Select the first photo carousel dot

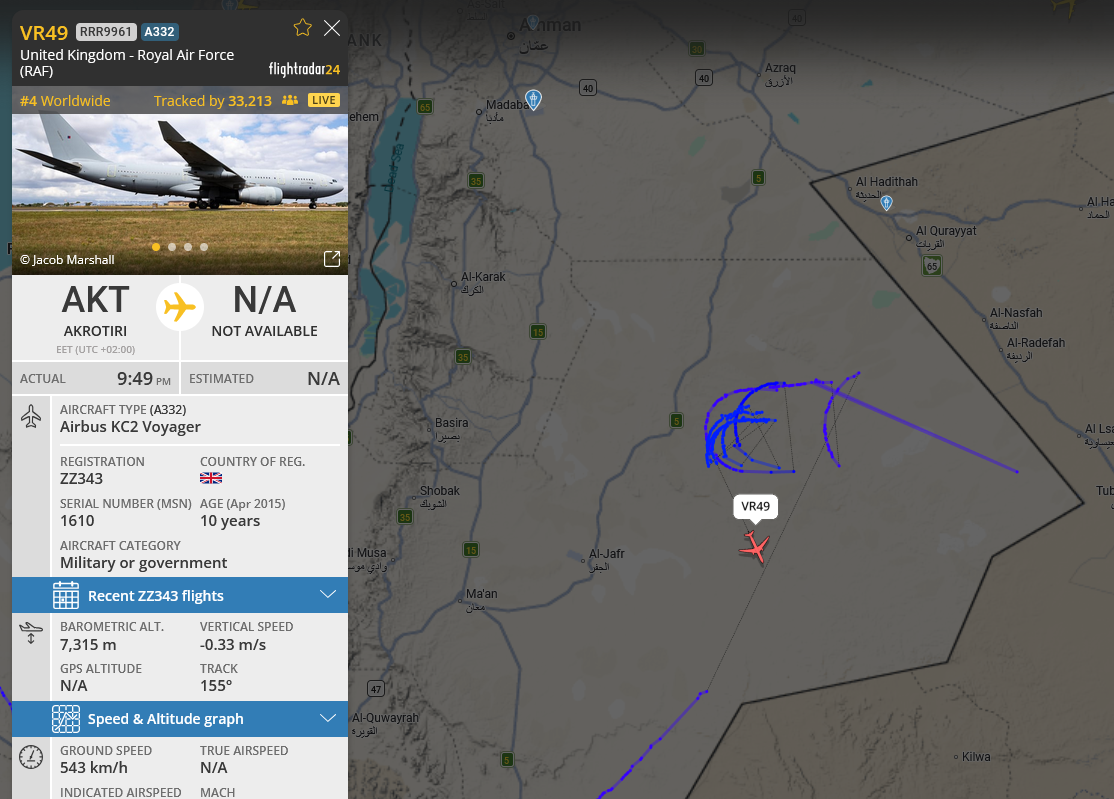point(156,247)
